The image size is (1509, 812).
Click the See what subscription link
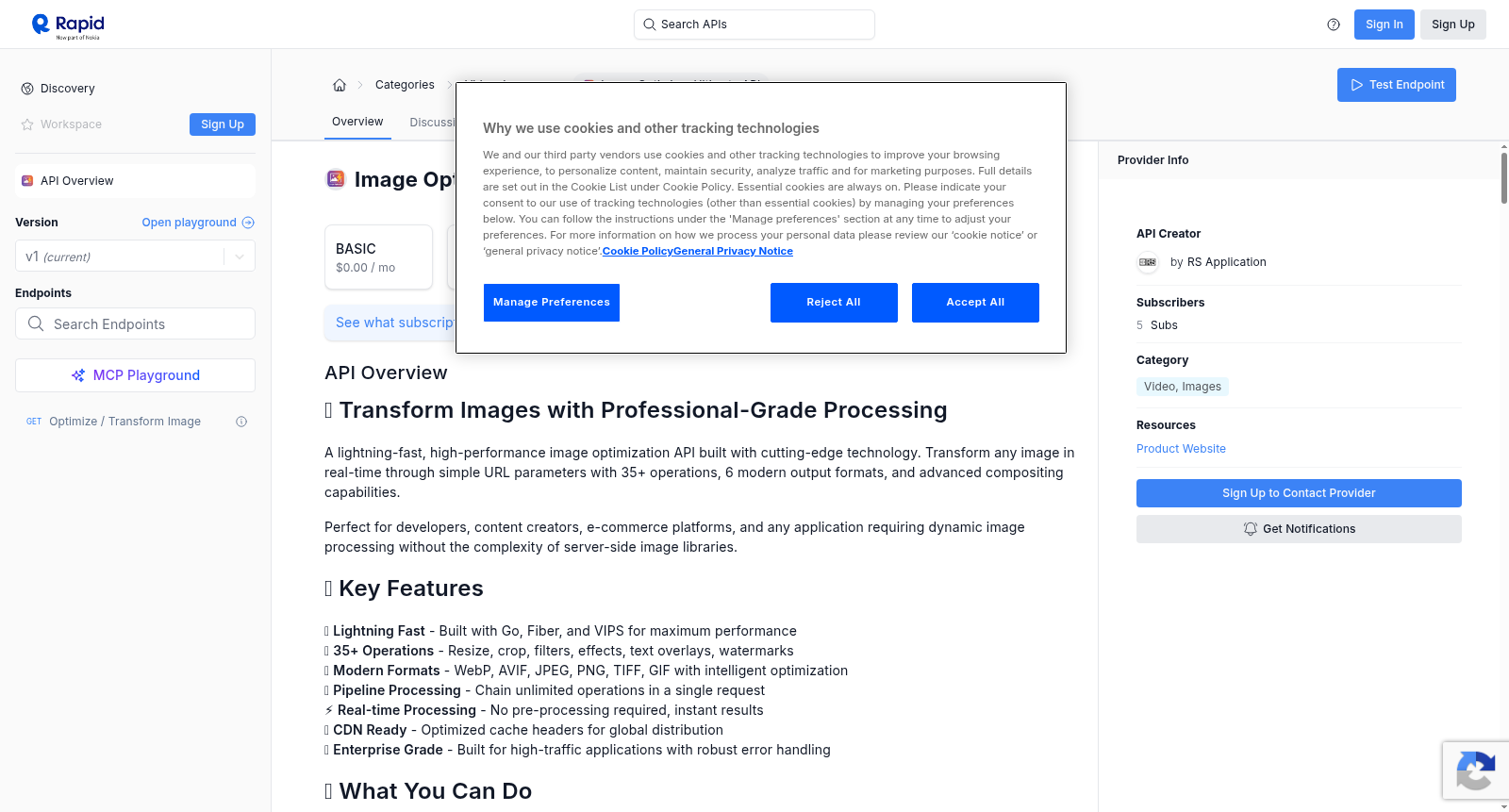coord(395,323)
